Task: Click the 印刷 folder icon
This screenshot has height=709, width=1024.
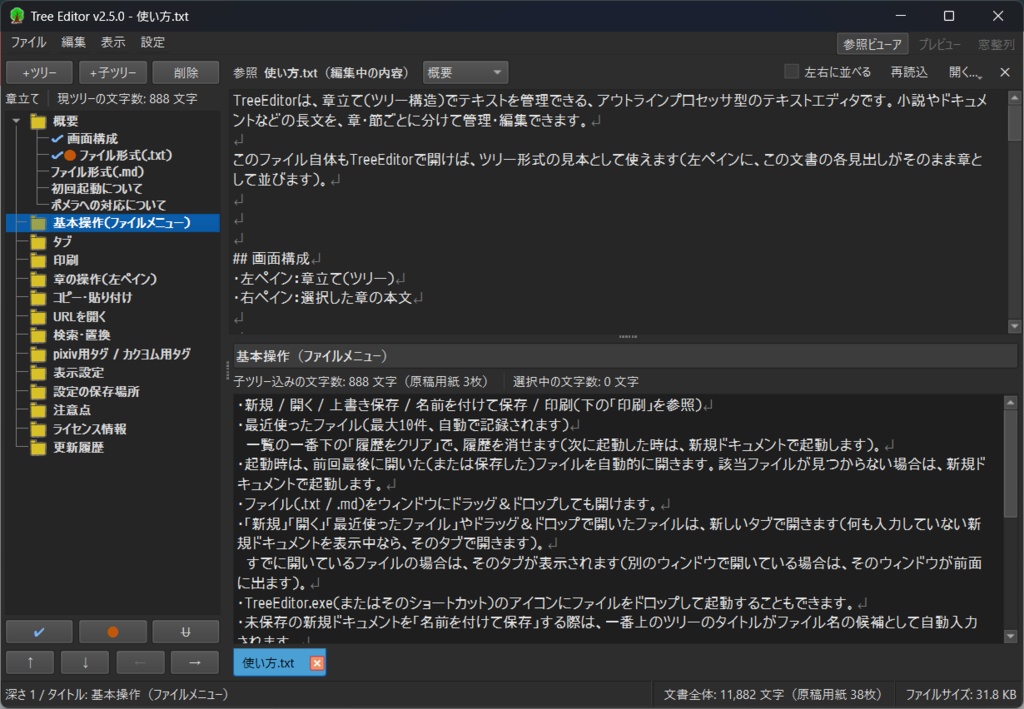Action: (x=38, y=260)
